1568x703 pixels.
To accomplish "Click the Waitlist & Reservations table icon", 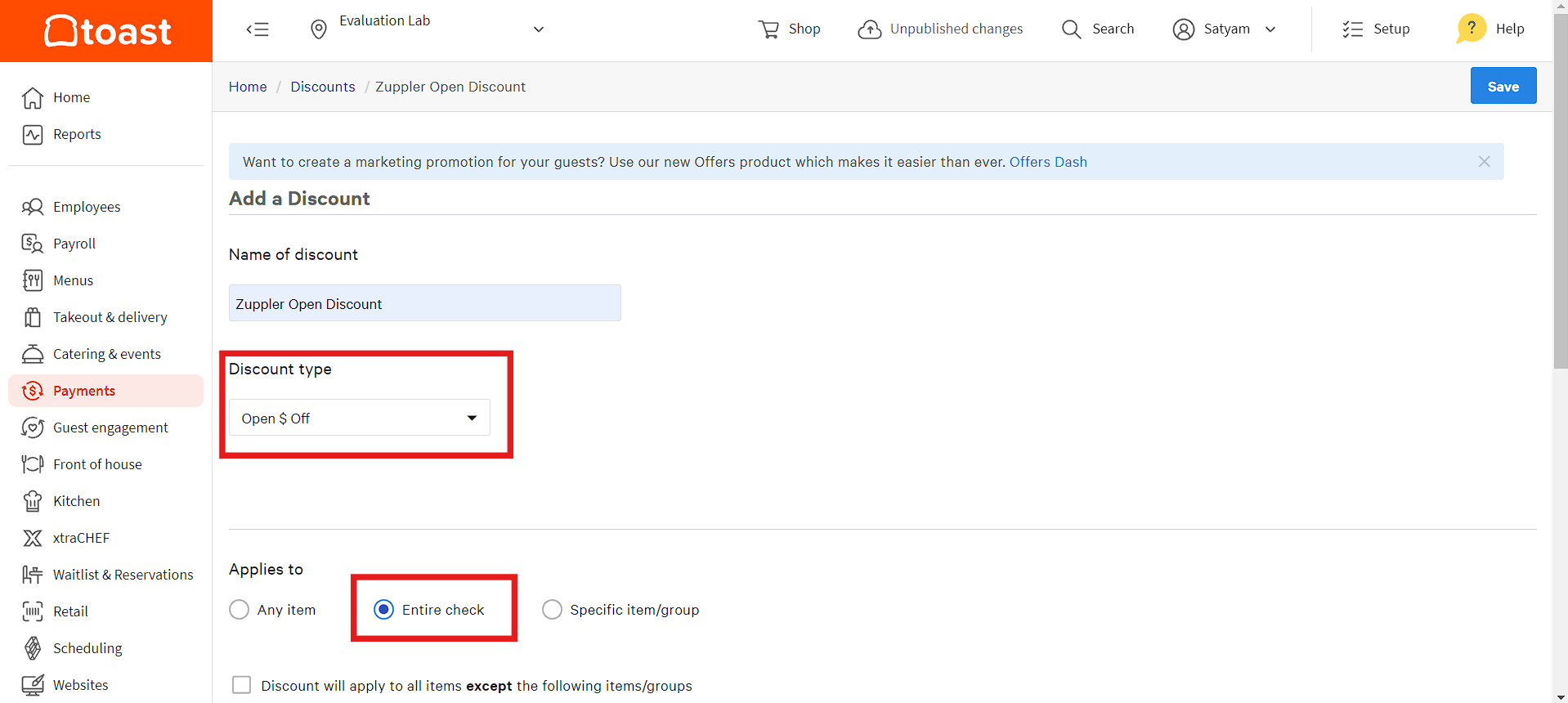I will pos(33,575).
